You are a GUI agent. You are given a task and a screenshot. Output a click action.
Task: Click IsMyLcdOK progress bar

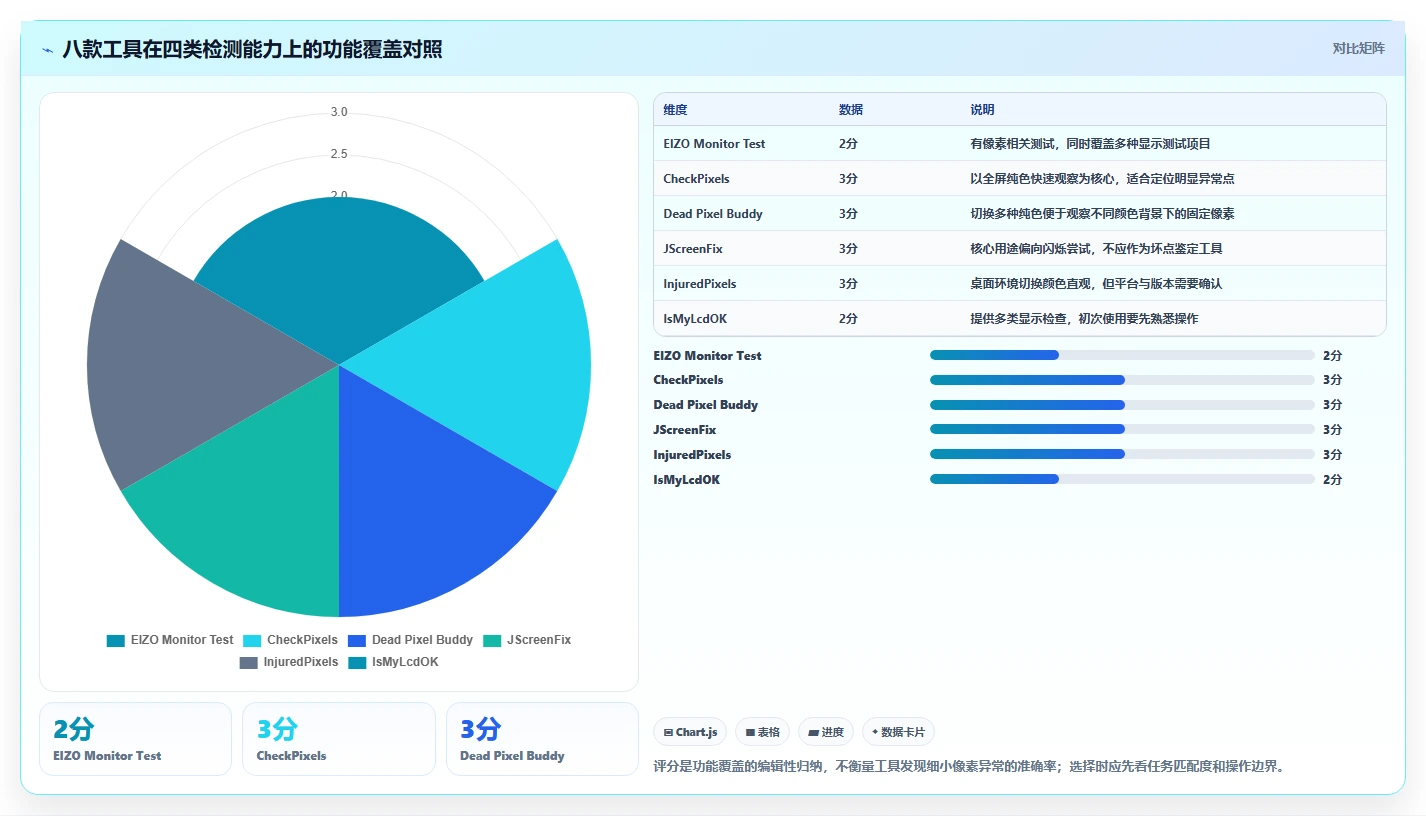(x=1122, y=479)
